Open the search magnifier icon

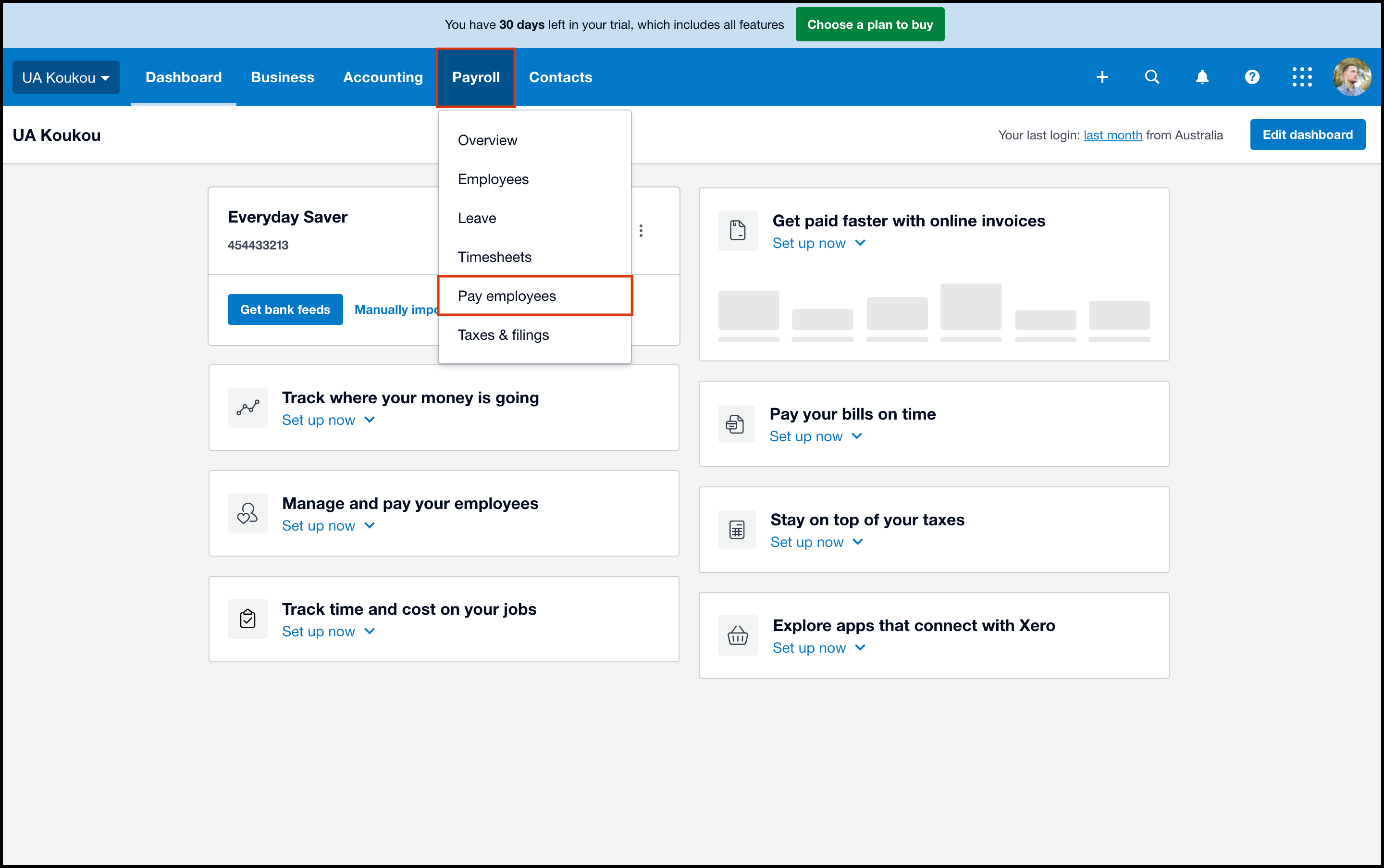click(x=1151, y=77)
